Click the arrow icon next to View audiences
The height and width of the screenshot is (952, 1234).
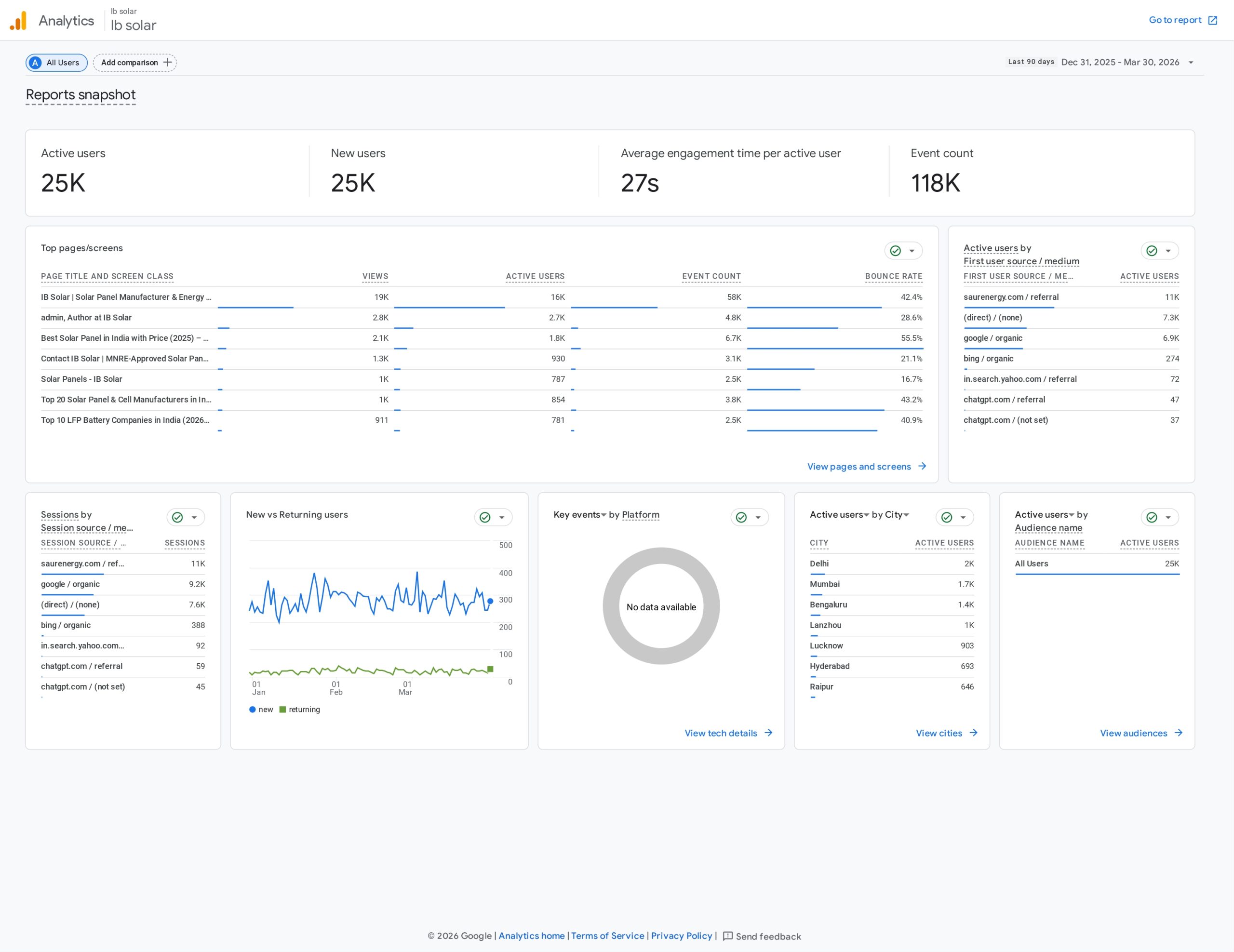(x=1179, y=733)
